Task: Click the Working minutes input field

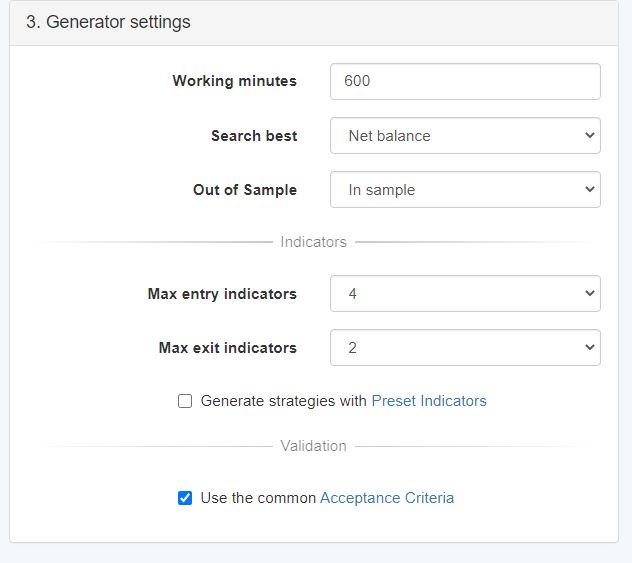Action: (465, 81)
